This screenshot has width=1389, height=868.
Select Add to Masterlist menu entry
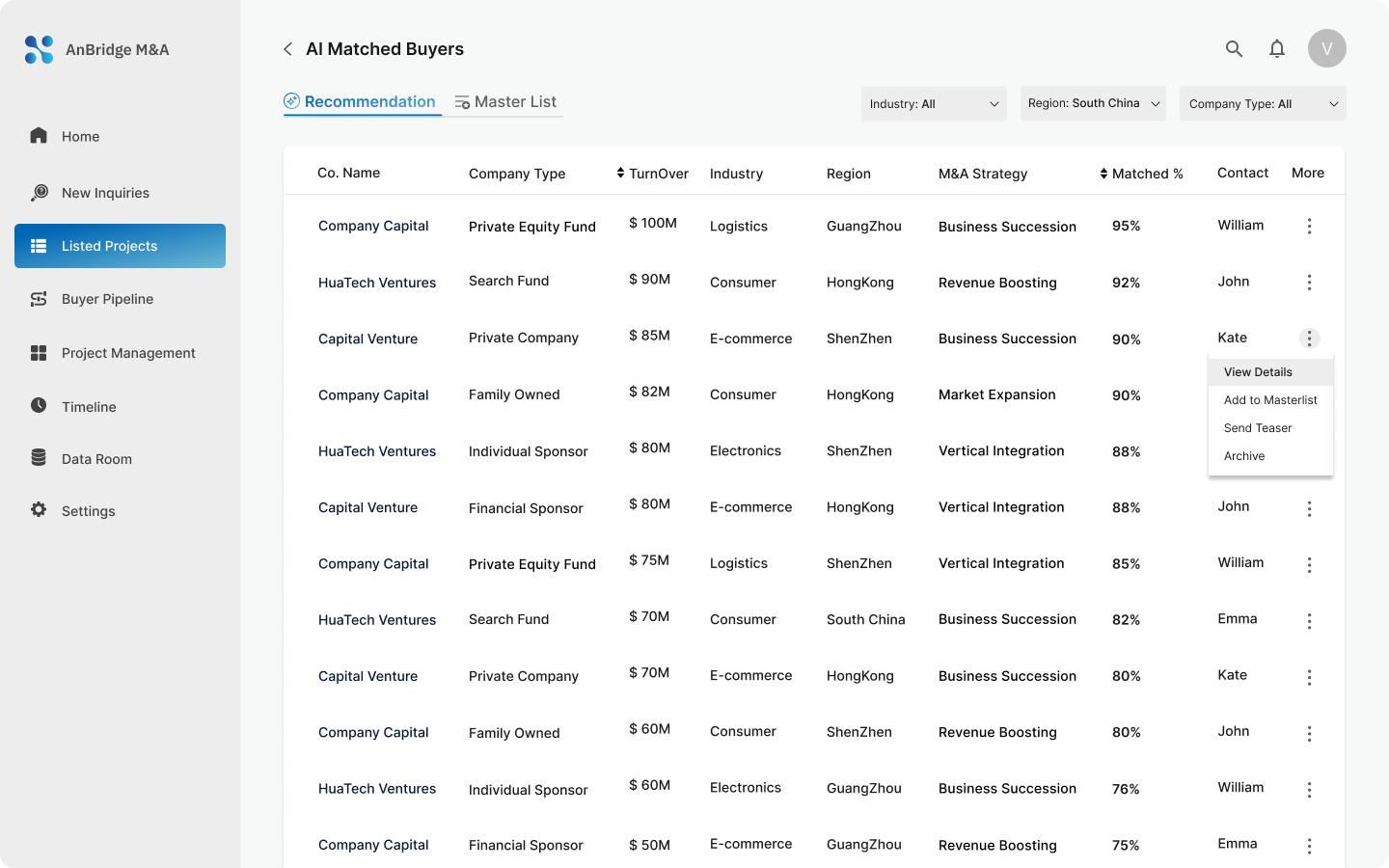coord(1270,400)
